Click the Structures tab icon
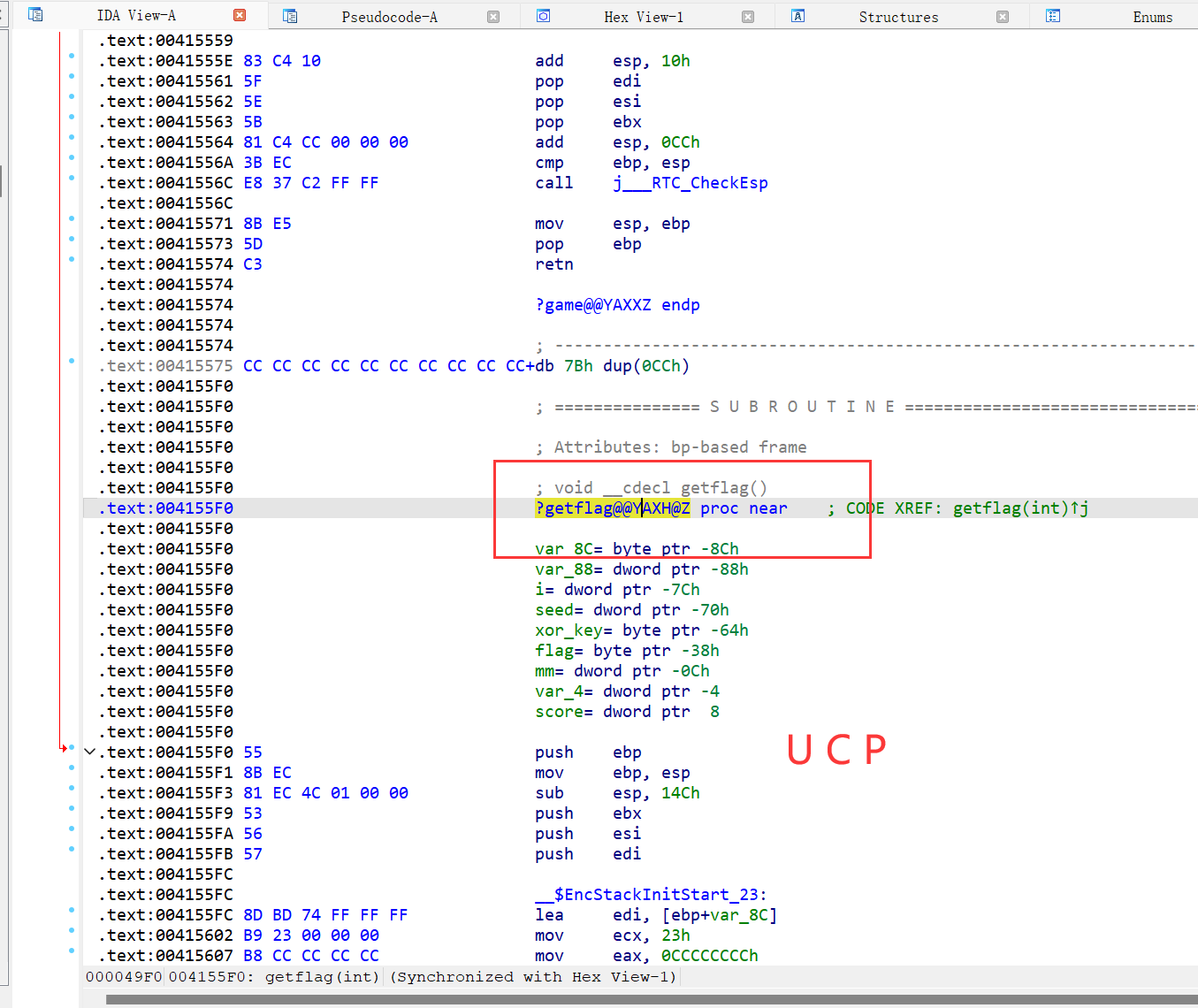 pos(797,16)
